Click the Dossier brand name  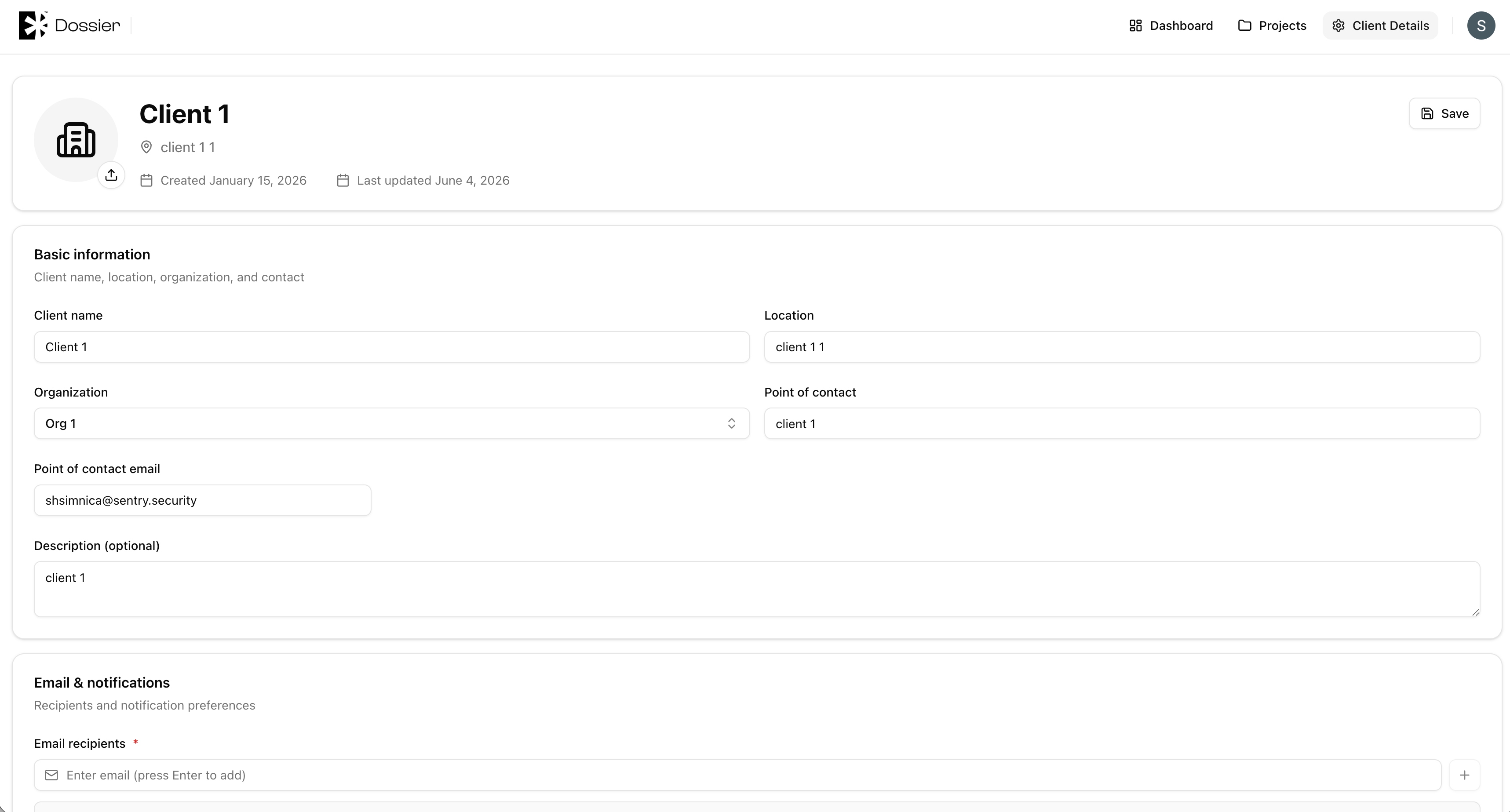tap(88, 25)
